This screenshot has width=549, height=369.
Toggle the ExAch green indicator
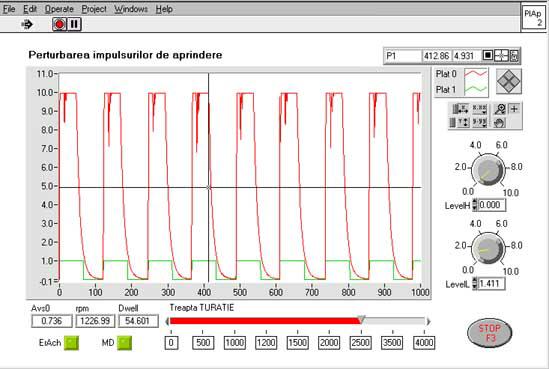pos(71,343)
